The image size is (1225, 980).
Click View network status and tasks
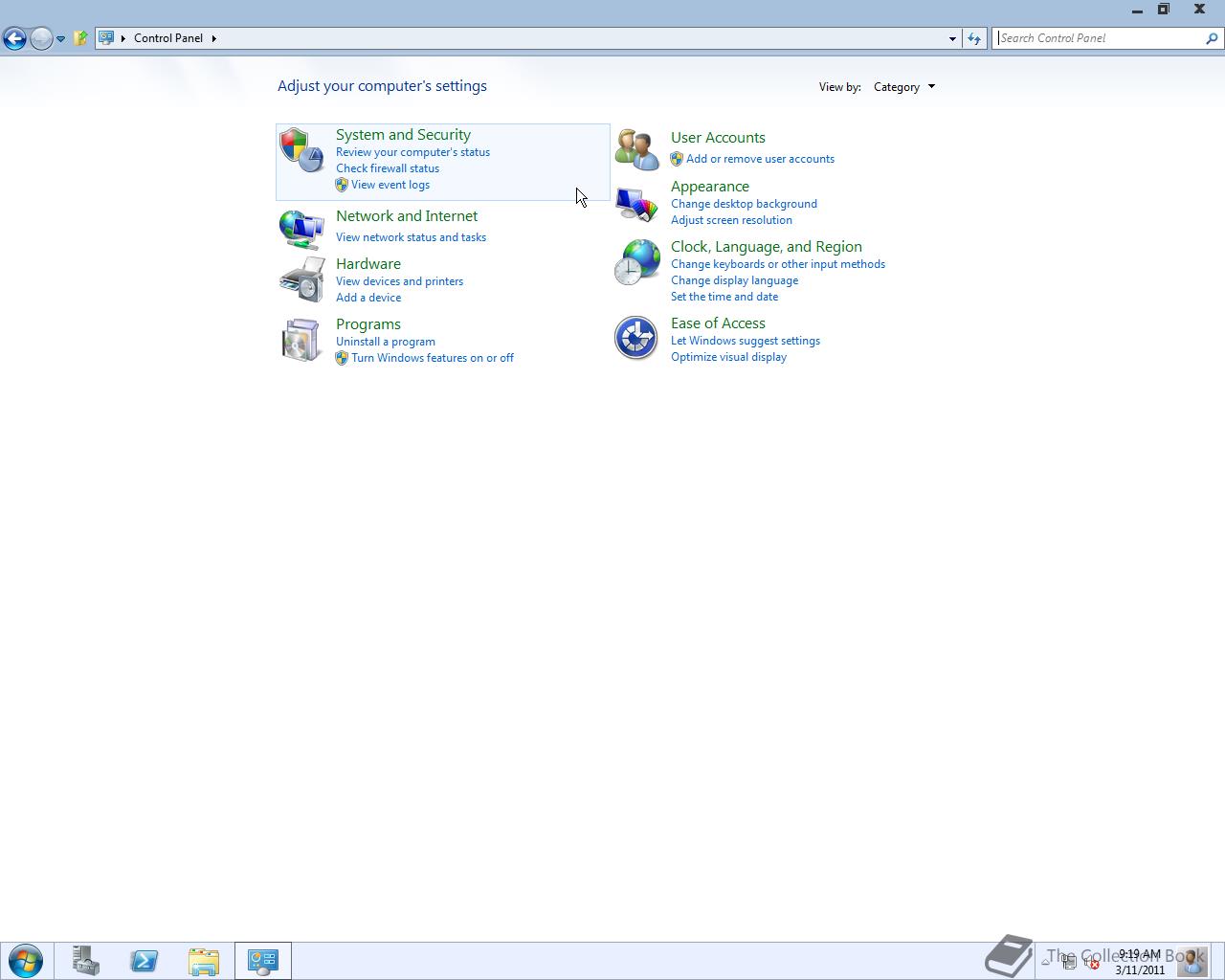[411, 237]
